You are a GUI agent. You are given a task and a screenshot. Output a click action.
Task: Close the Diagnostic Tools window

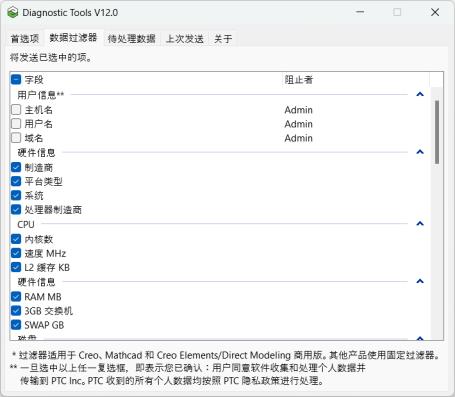tap(435, 12)
